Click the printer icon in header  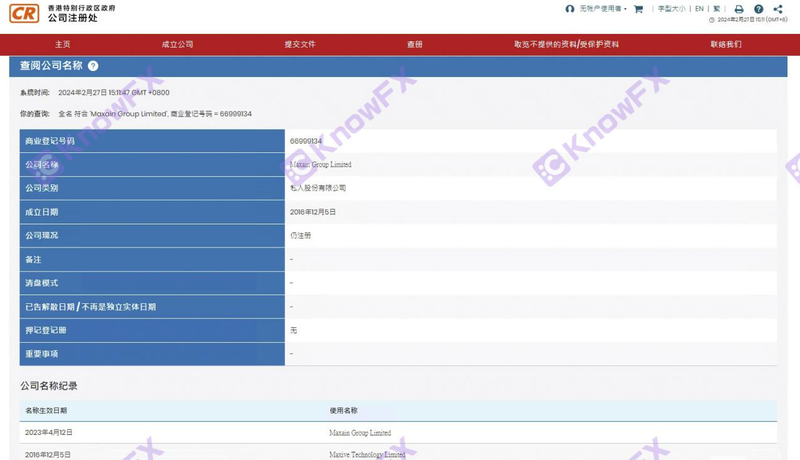coord(738,9)
